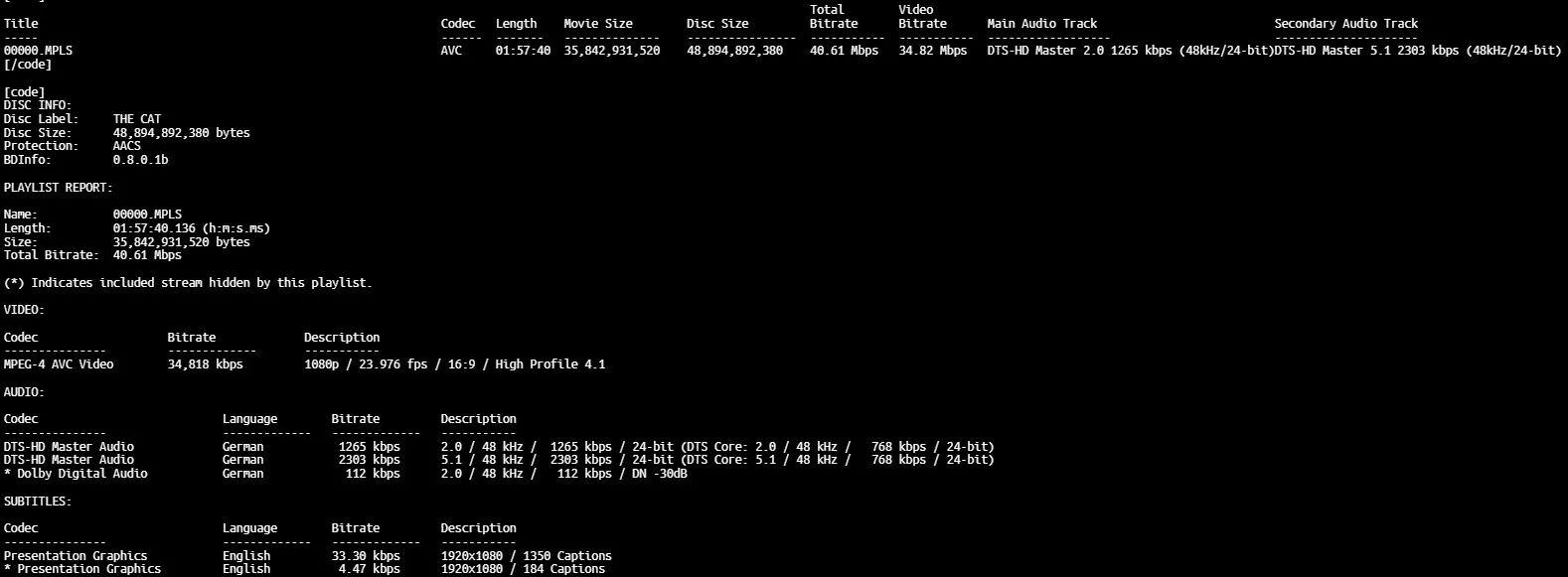Click the Codec column header in the top table
Screen dimensions: 1568x577
457,24
